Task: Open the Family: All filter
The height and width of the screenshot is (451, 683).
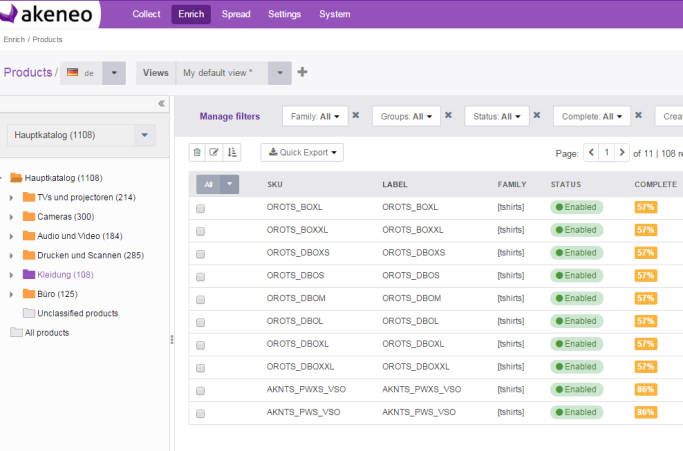Action: [315, 116]
